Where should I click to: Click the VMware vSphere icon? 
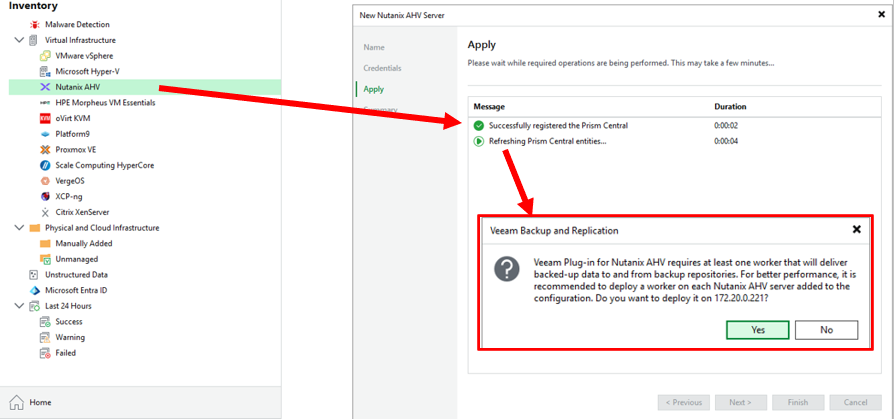pos(45,56)
